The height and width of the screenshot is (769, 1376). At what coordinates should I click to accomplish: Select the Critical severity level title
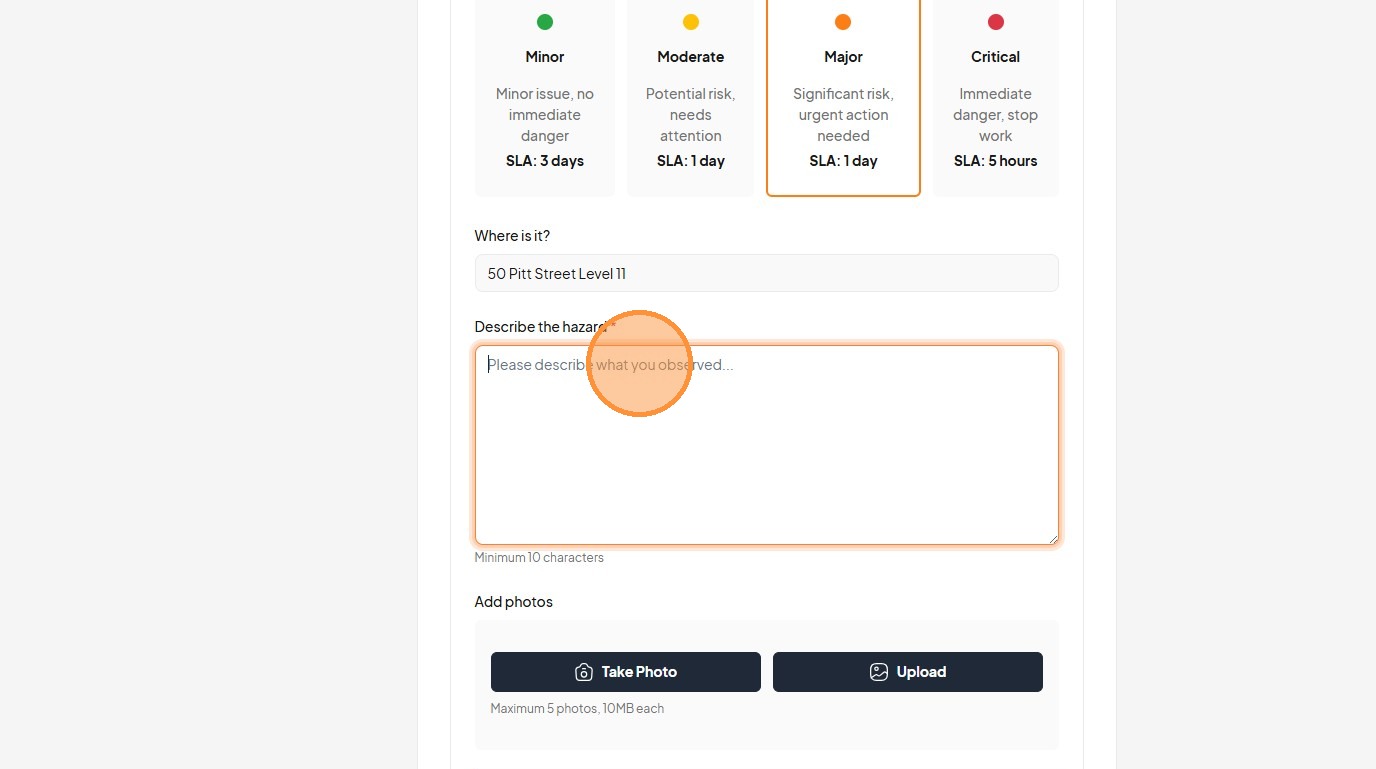(x=996, y=57)
